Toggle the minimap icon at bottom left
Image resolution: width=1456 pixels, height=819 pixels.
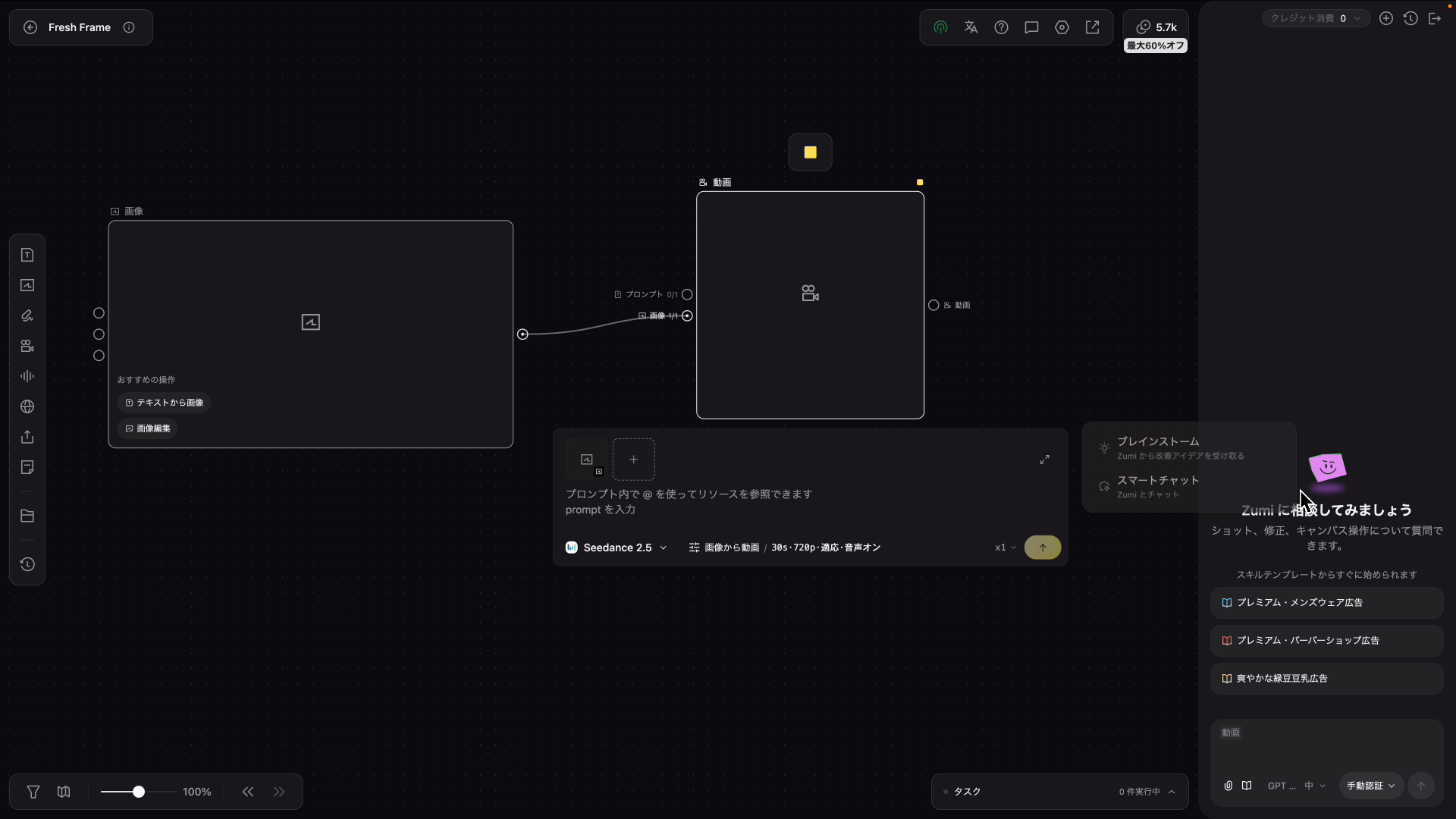pos(64,792)
